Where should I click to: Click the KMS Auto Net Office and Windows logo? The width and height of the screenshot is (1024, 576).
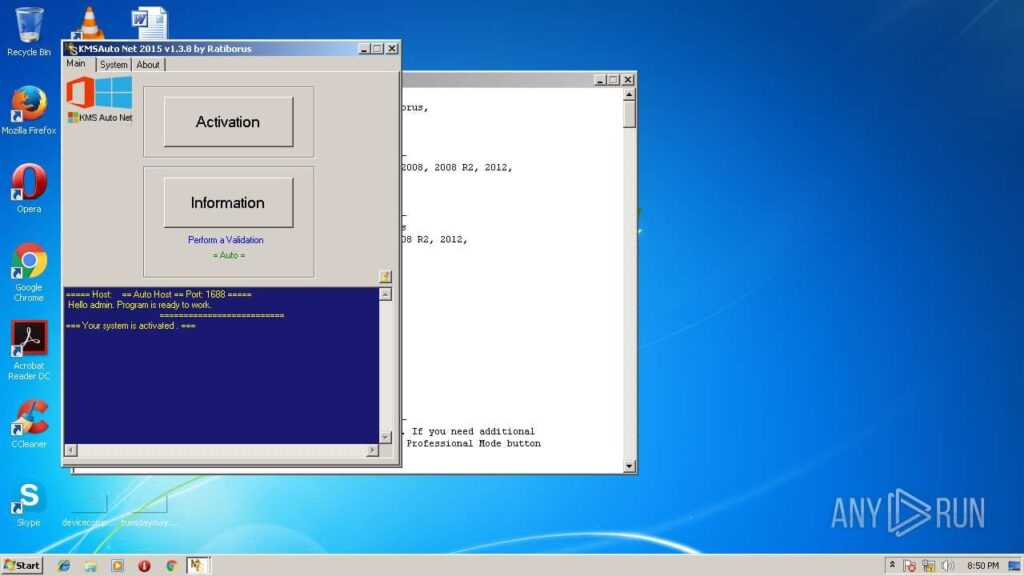99,99
